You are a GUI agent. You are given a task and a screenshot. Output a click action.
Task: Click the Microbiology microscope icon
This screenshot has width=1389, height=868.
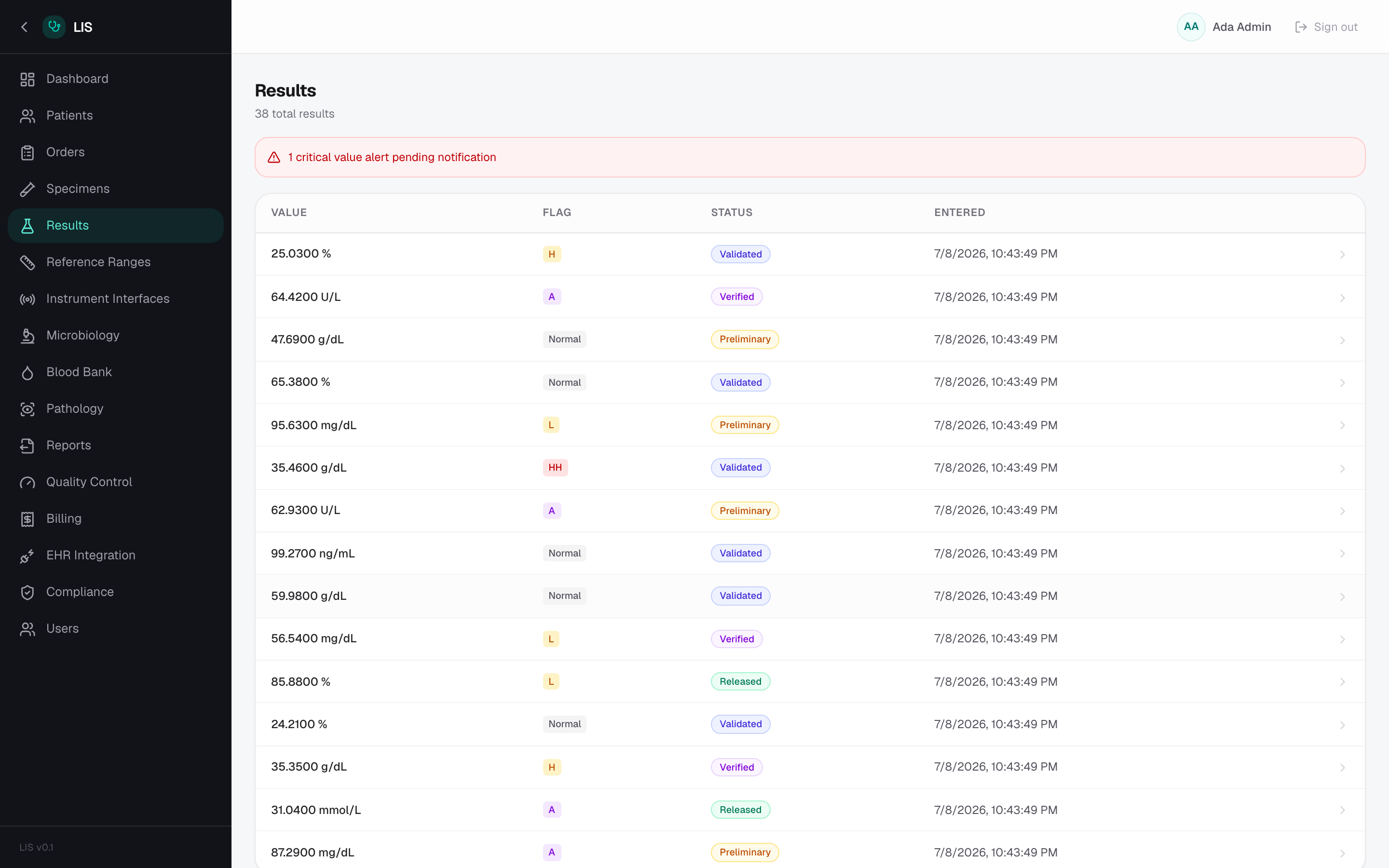pyautogui.click(x=27, y=336)
